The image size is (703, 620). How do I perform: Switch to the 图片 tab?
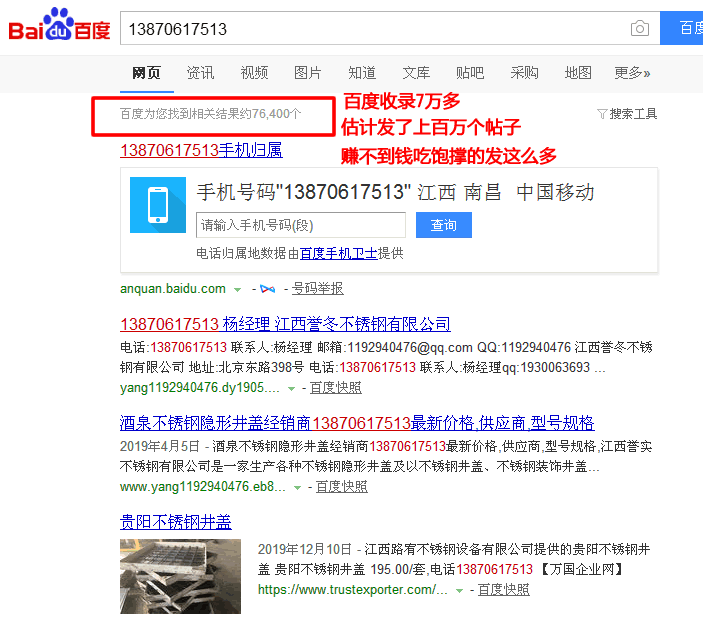[308, 73]
